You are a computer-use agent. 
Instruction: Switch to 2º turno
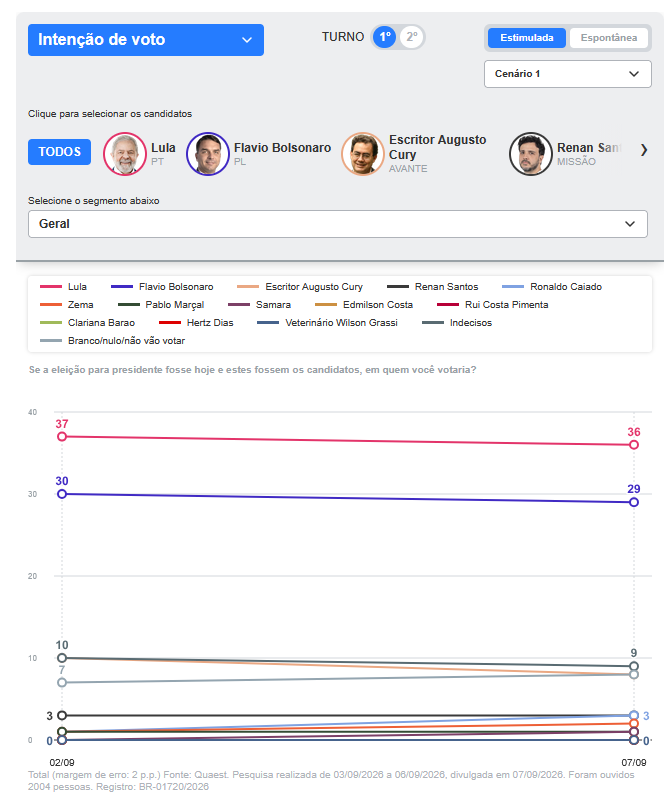point(412,37)
